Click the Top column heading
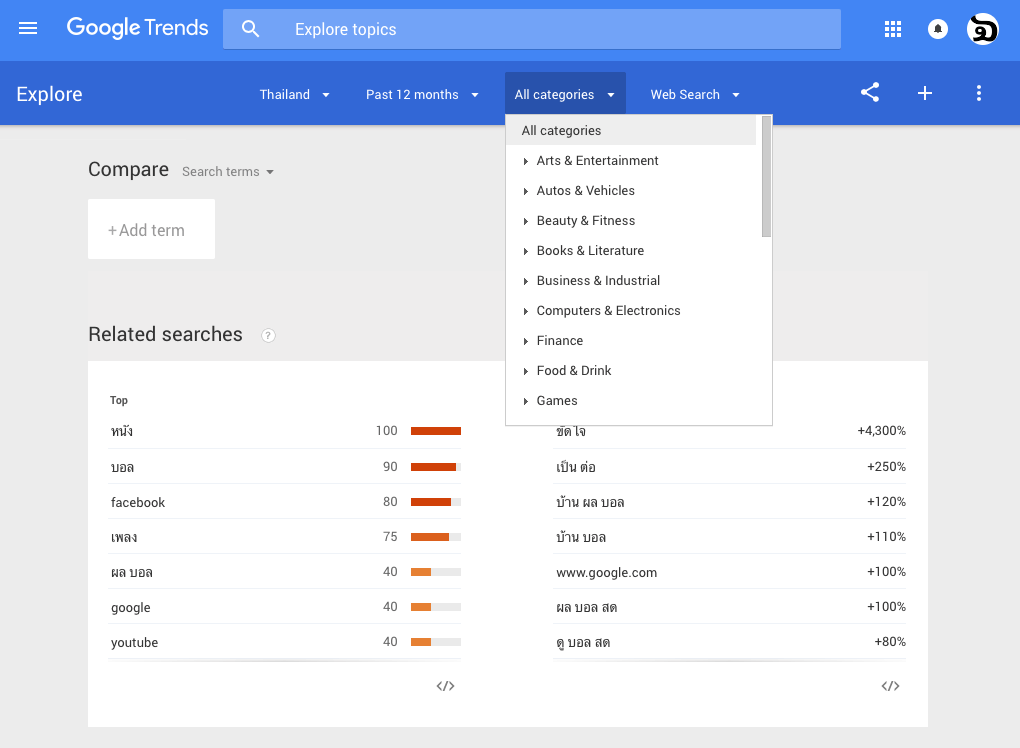Image resolution: width=1020 pixels, height=748 pixels. click(x=118, y=400)
